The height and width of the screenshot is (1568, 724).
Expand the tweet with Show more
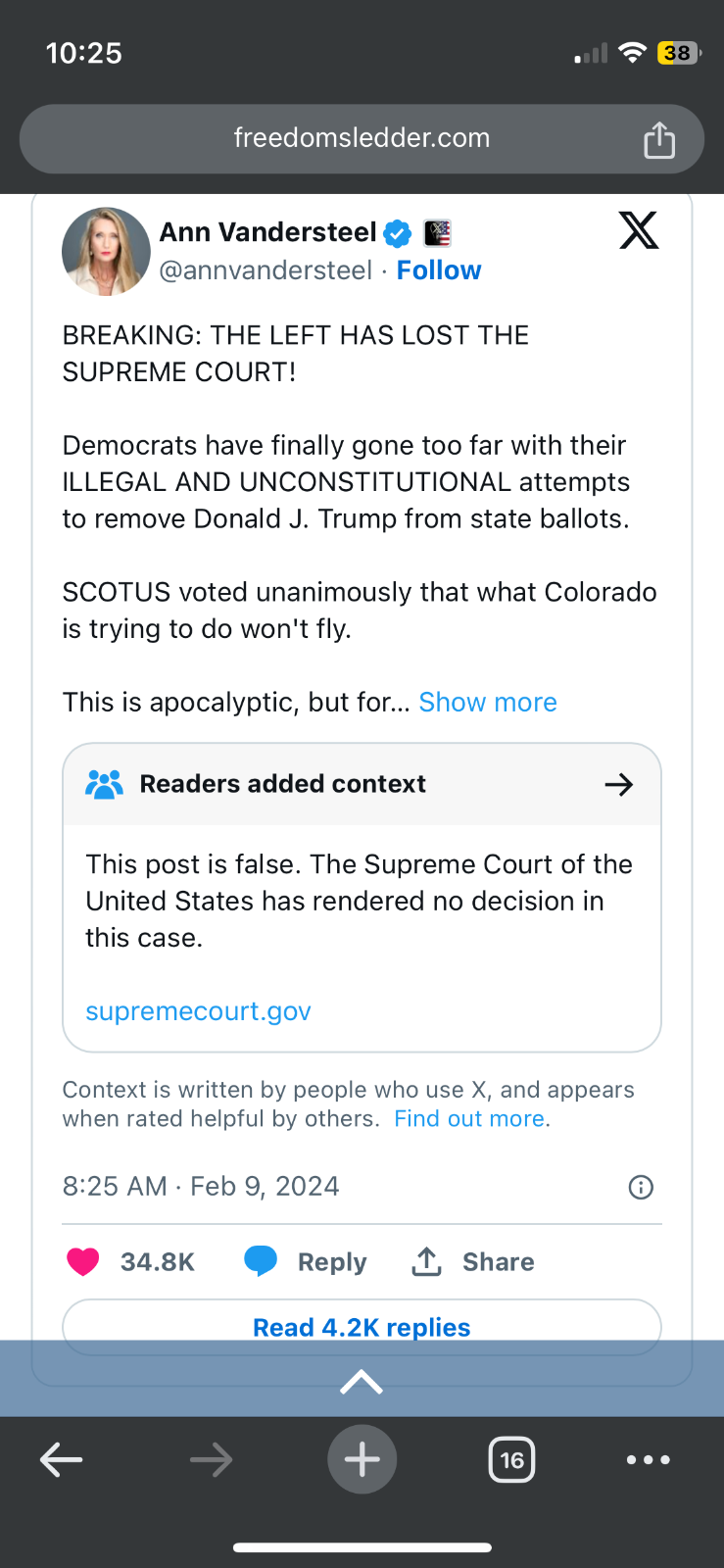coord(487,702)
